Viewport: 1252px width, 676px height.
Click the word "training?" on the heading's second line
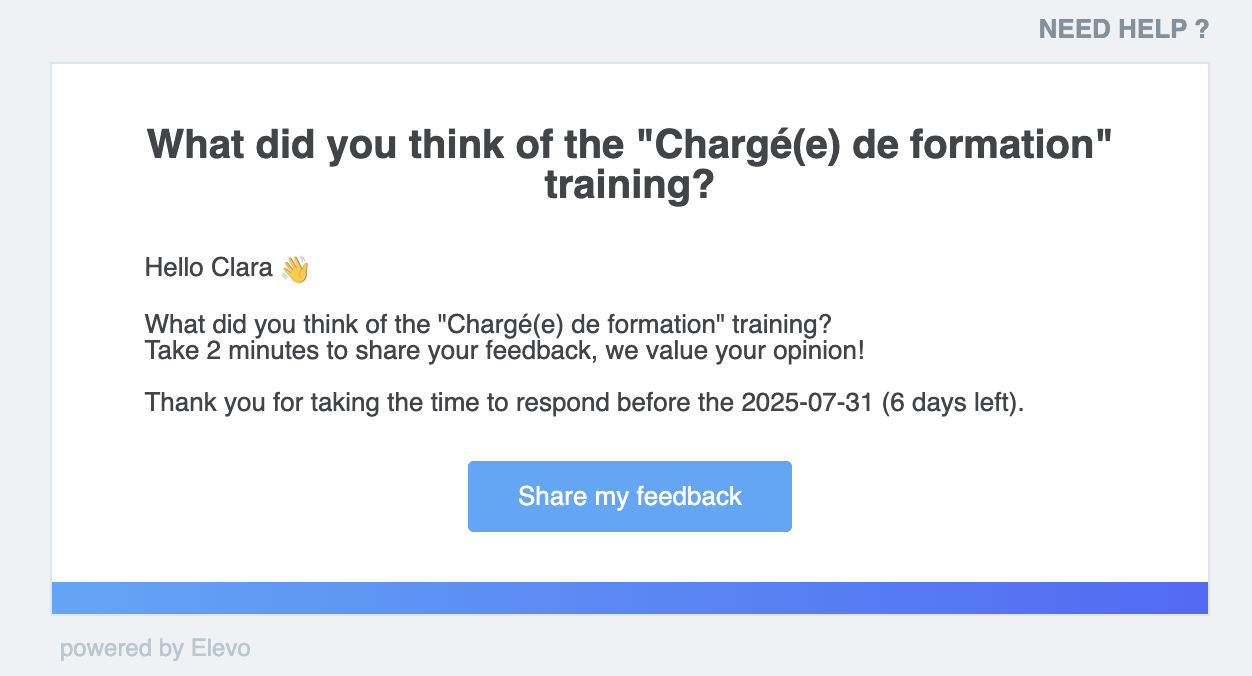click(630, 187)
